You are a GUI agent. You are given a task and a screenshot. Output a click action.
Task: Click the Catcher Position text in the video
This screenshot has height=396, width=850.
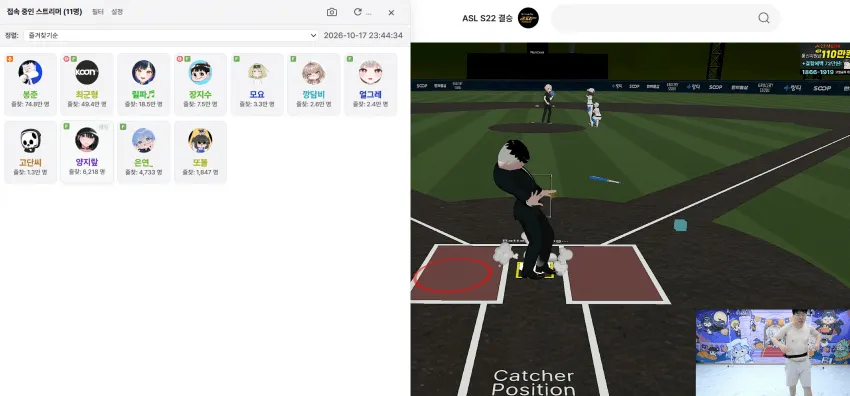coord(533,382)
